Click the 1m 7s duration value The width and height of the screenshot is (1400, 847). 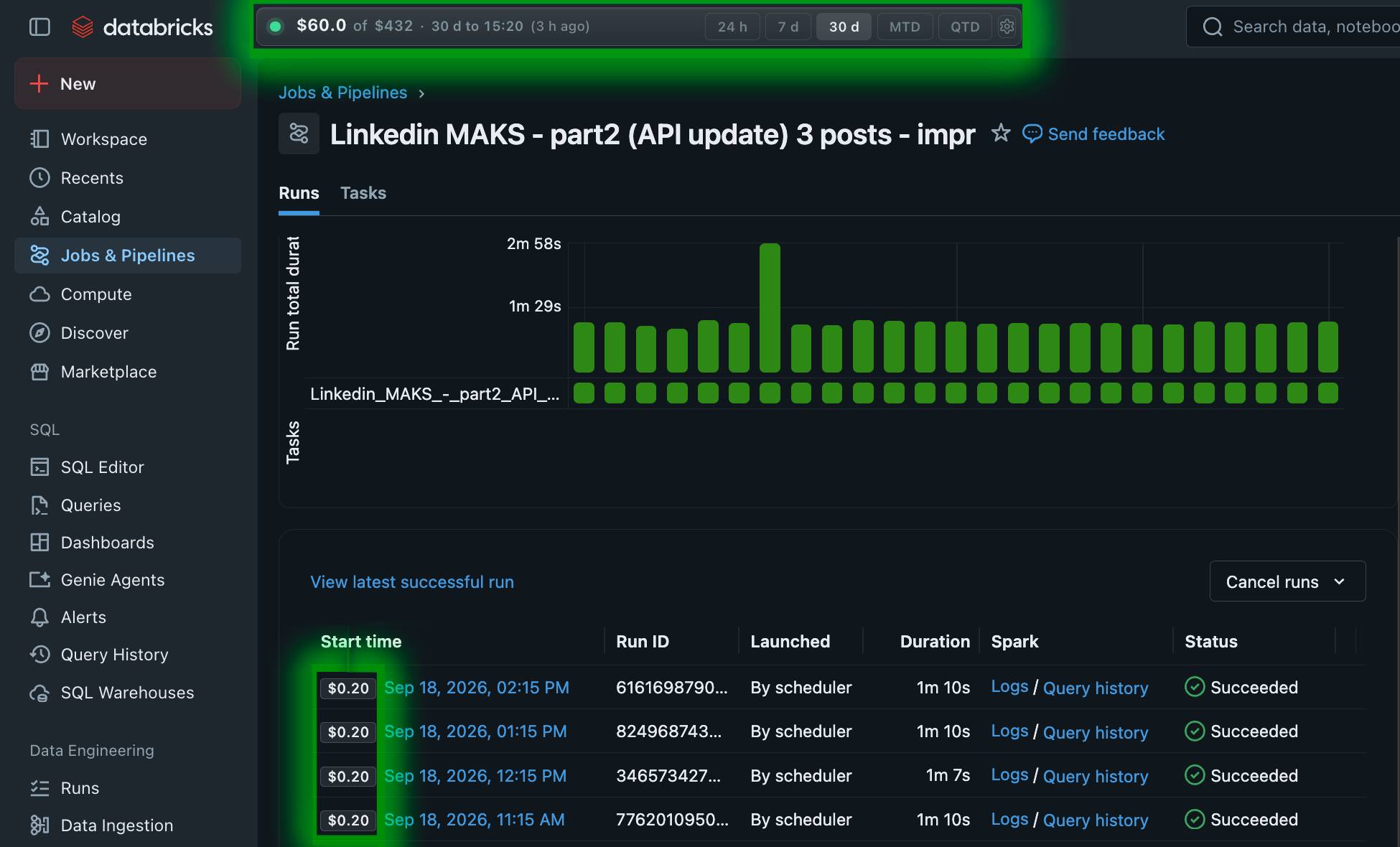pyautogui.click(x=948, y=776)
